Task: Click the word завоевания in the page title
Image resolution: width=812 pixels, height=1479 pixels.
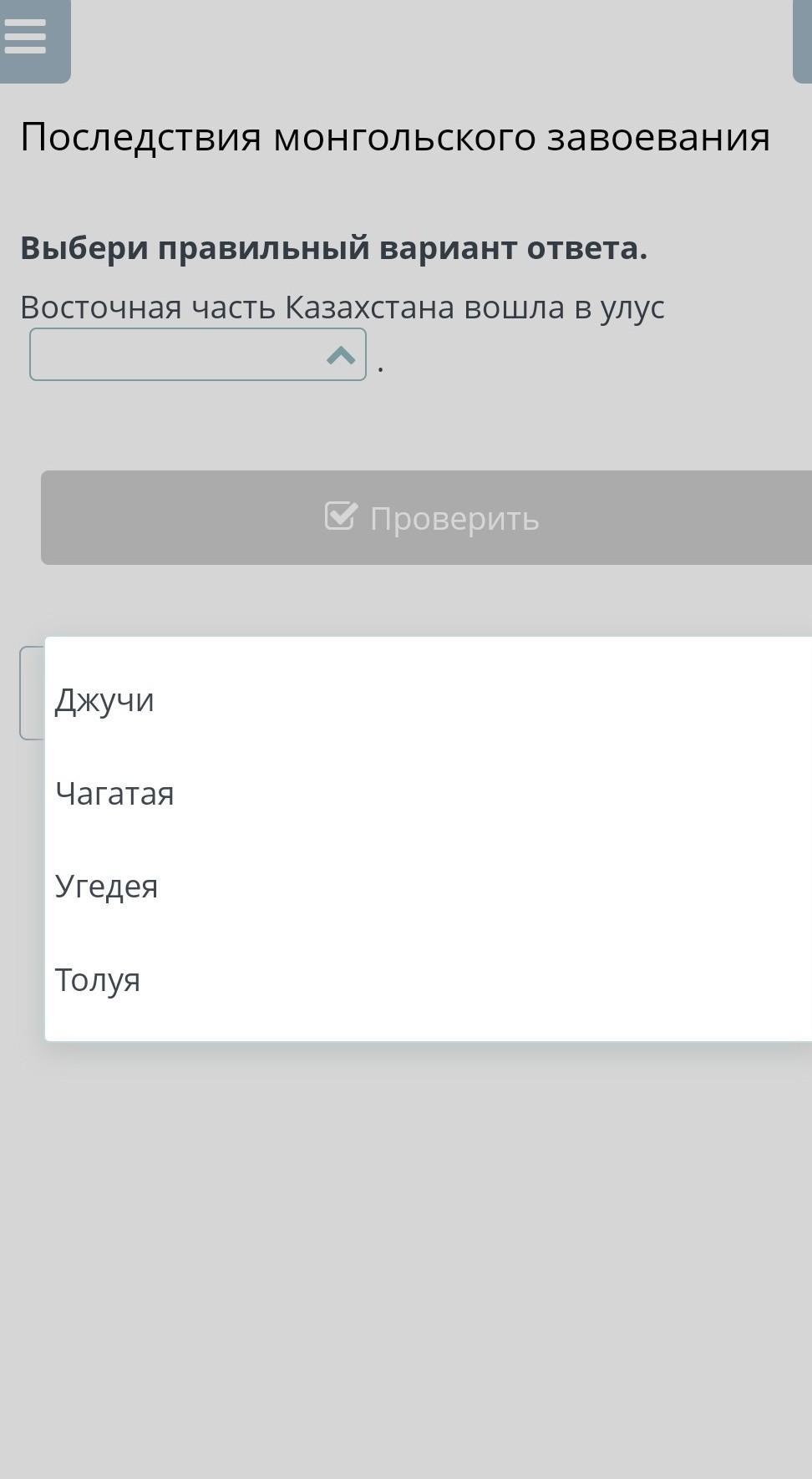Action: pyautogui.click(x=658, y=137)
